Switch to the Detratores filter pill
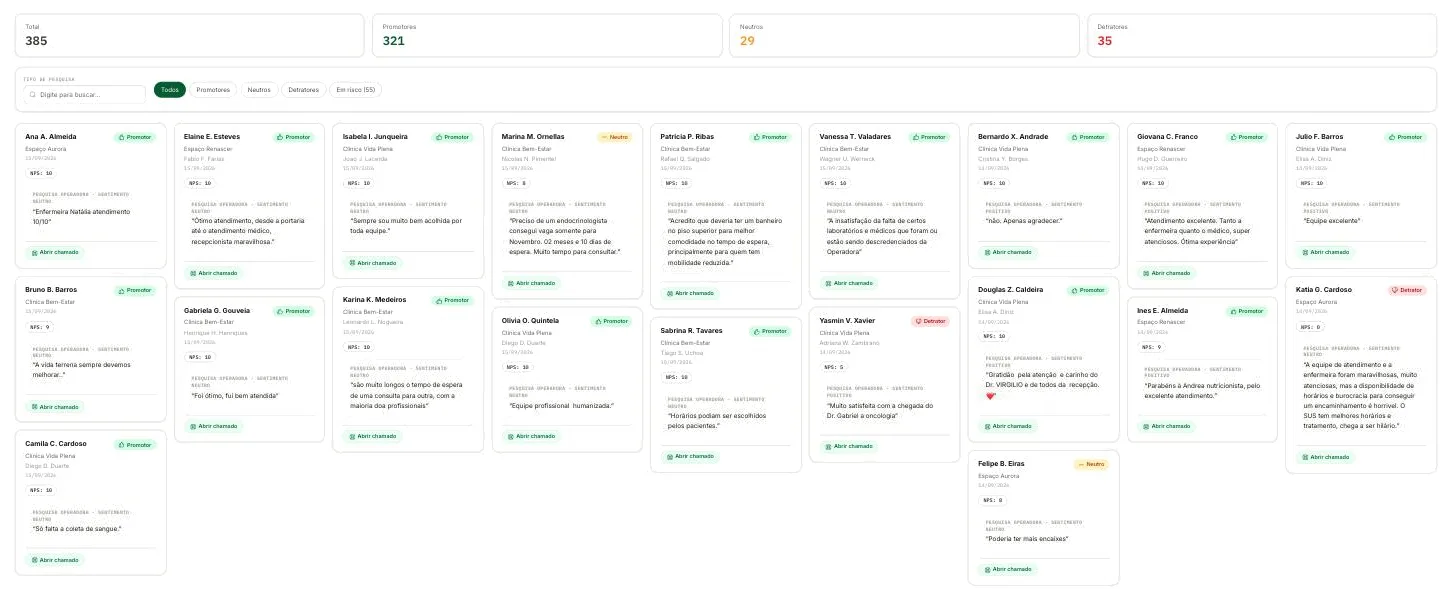1451x599 pixels. tap(303, 90)
